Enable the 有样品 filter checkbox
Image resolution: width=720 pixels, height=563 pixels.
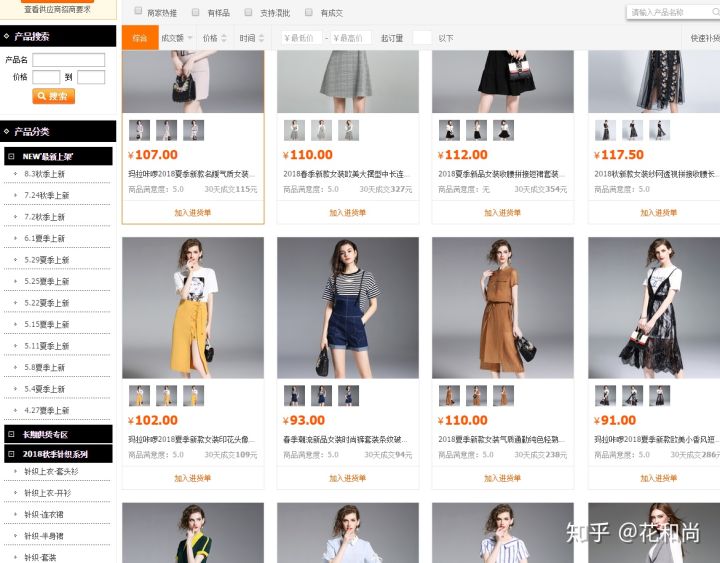pyautogui.click(x=196, y=12)
